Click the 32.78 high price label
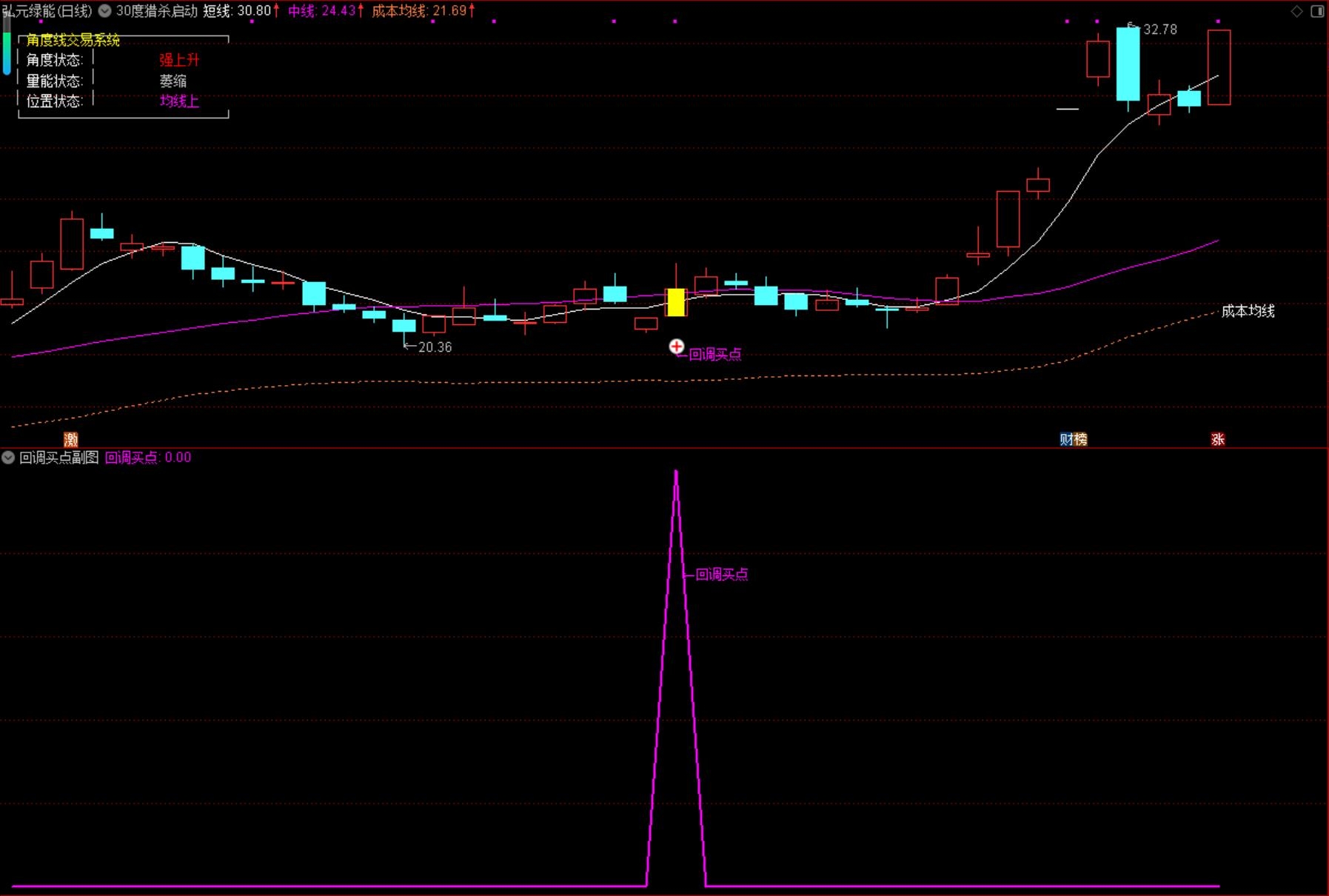 pos(1160,30)
